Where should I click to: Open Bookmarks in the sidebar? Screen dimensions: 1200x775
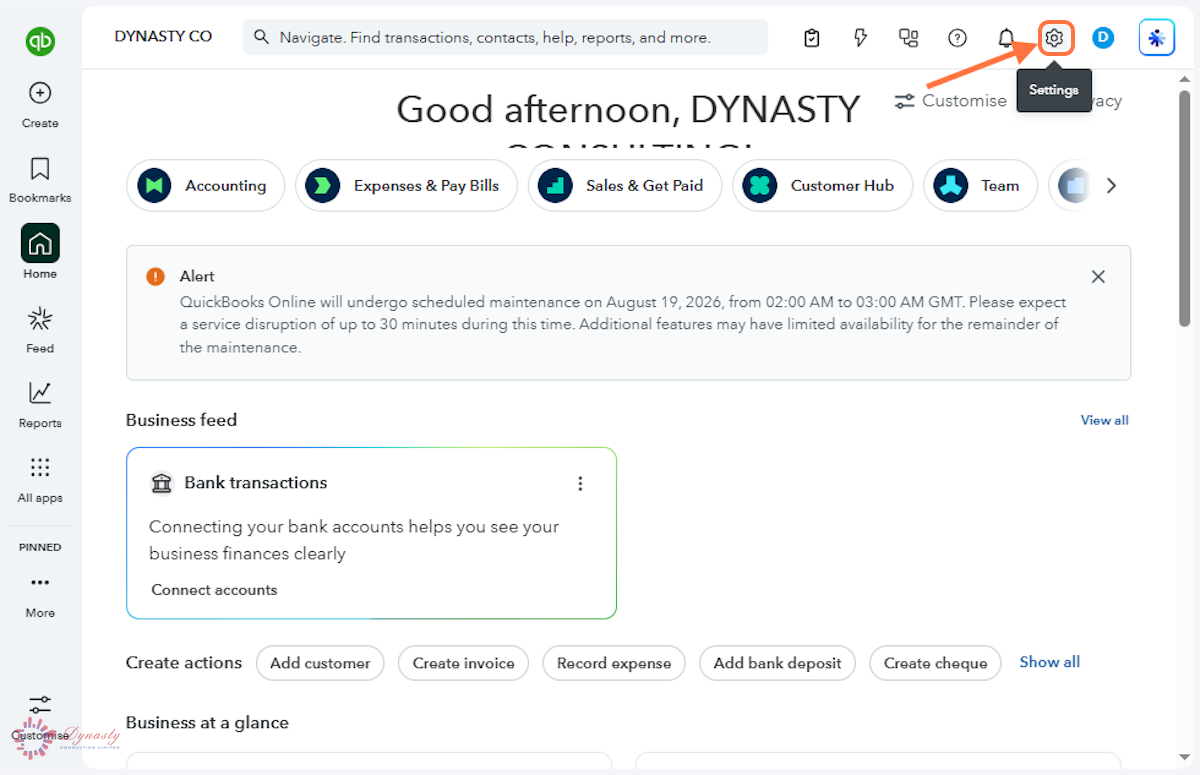(40, 180)
